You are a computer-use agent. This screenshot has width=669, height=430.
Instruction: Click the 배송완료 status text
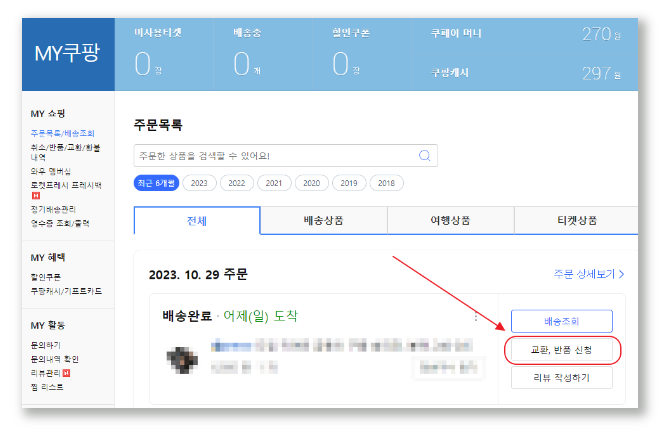tap(187, 316)
